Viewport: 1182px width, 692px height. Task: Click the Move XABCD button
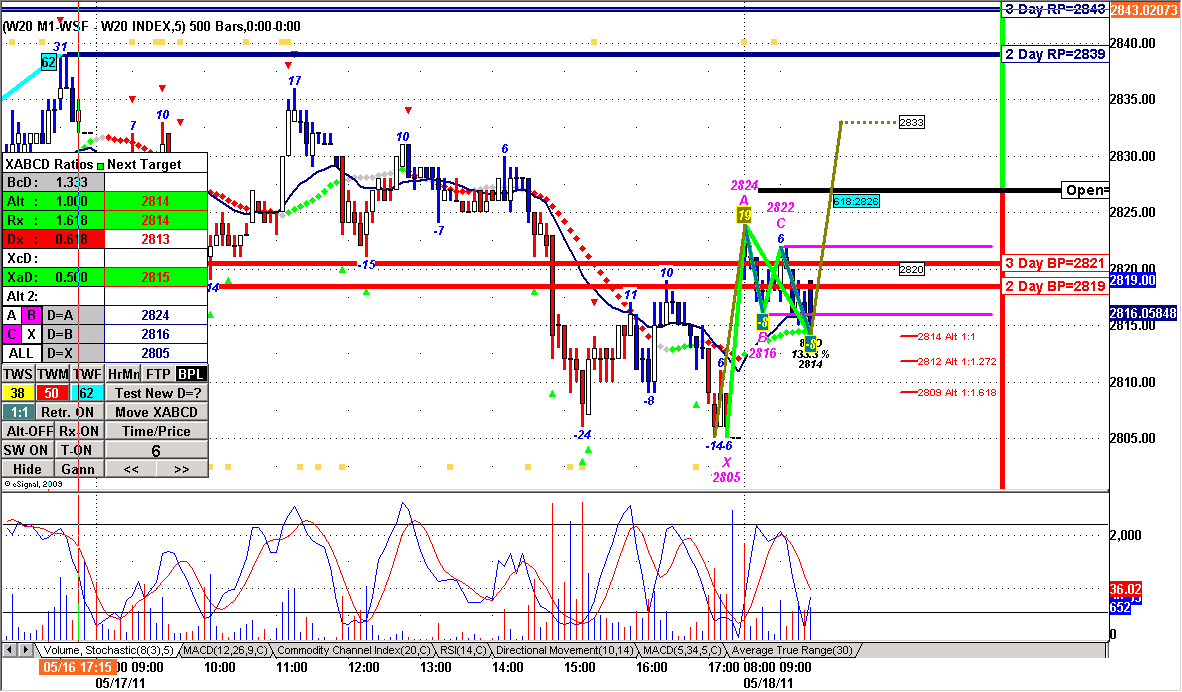click(x=157, y=412)
